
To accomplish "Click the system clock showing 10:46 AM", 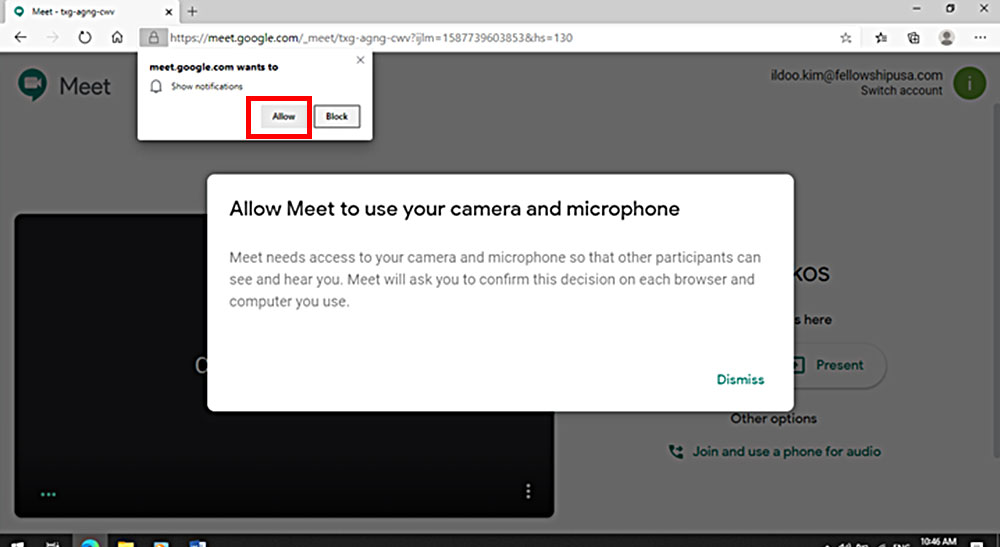I will pyautogui.click(x=938, y=542).
